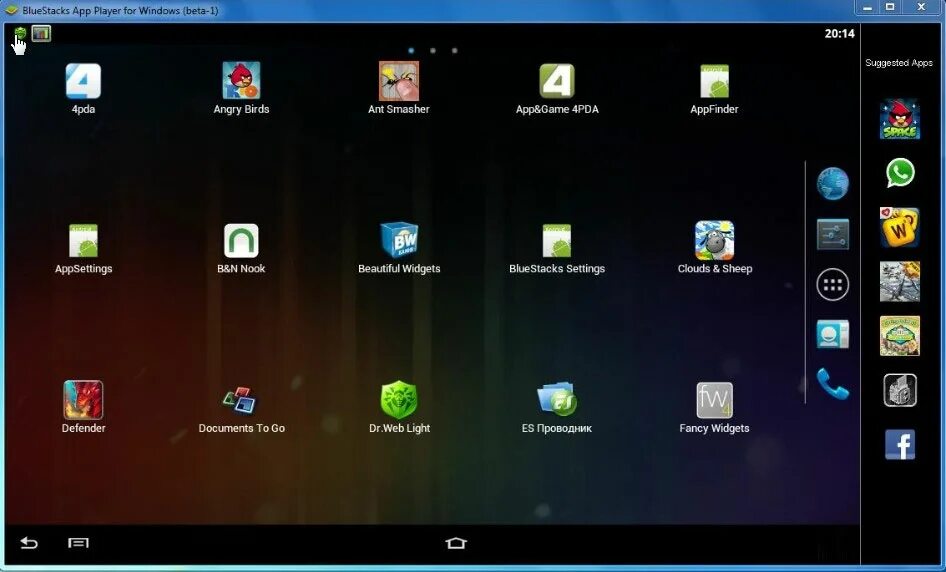
Task: Open the aerial battle game suggested app
Action: tap(900, 281)
